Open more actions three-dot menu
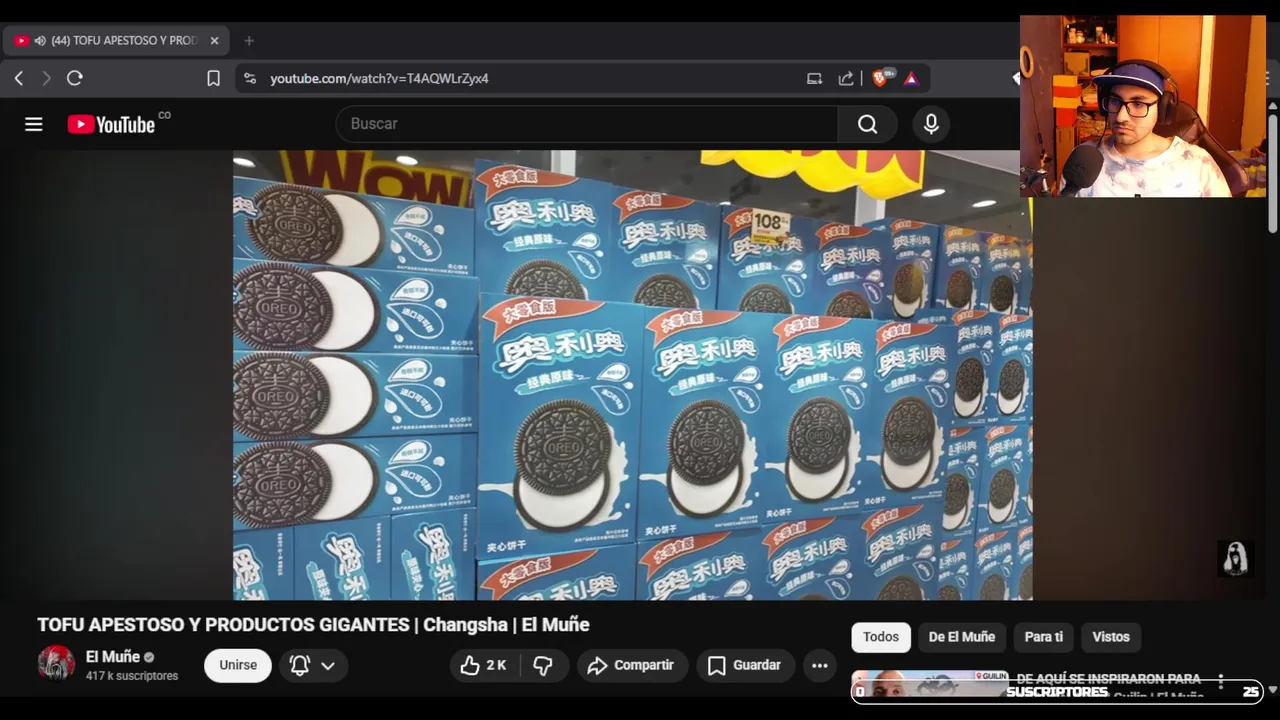This screenshot has width=1280, height=720. (819, 665)
